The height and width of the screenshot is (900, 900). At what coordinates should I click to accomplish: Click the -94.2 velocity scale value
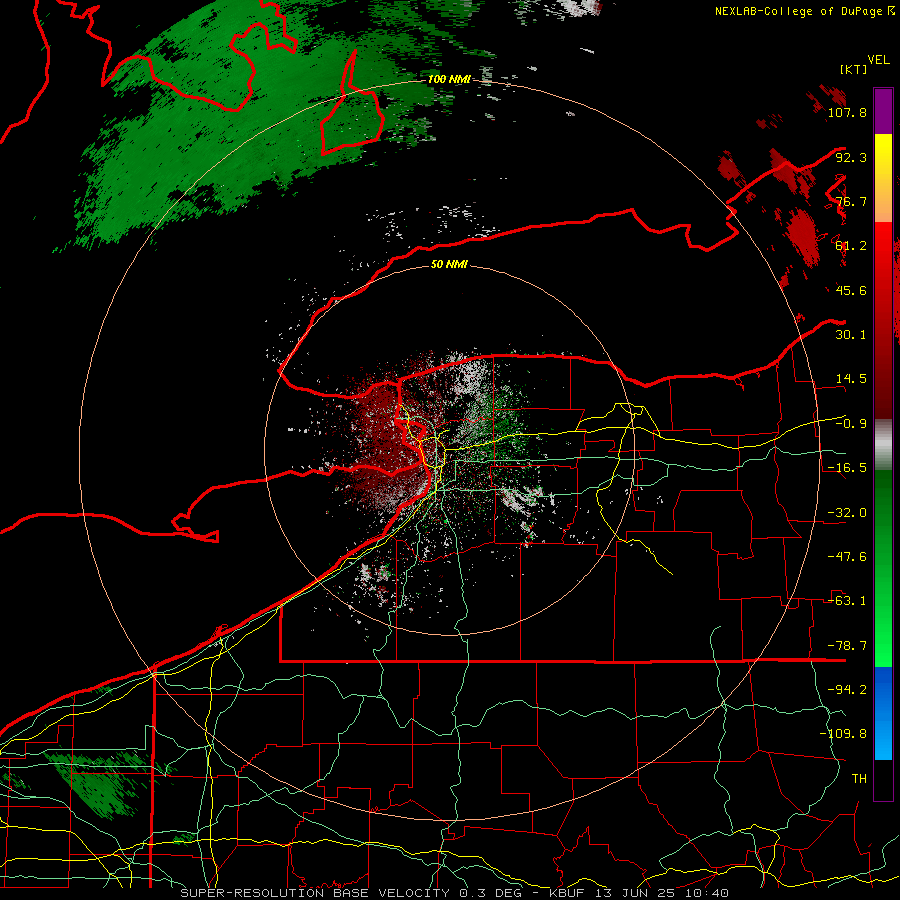point(847,690)
